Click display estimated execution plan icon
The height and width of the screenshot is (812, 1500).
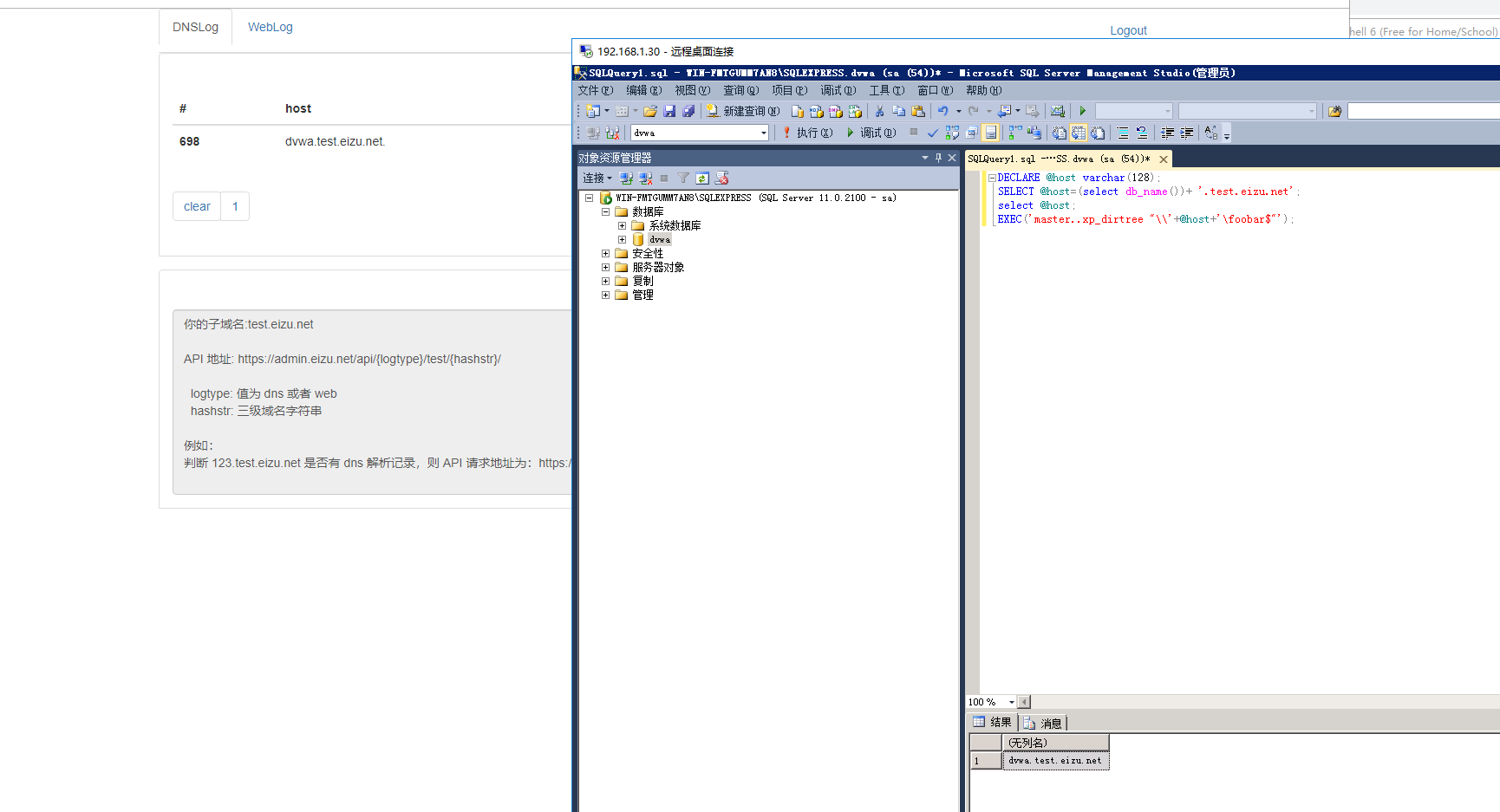952,133
